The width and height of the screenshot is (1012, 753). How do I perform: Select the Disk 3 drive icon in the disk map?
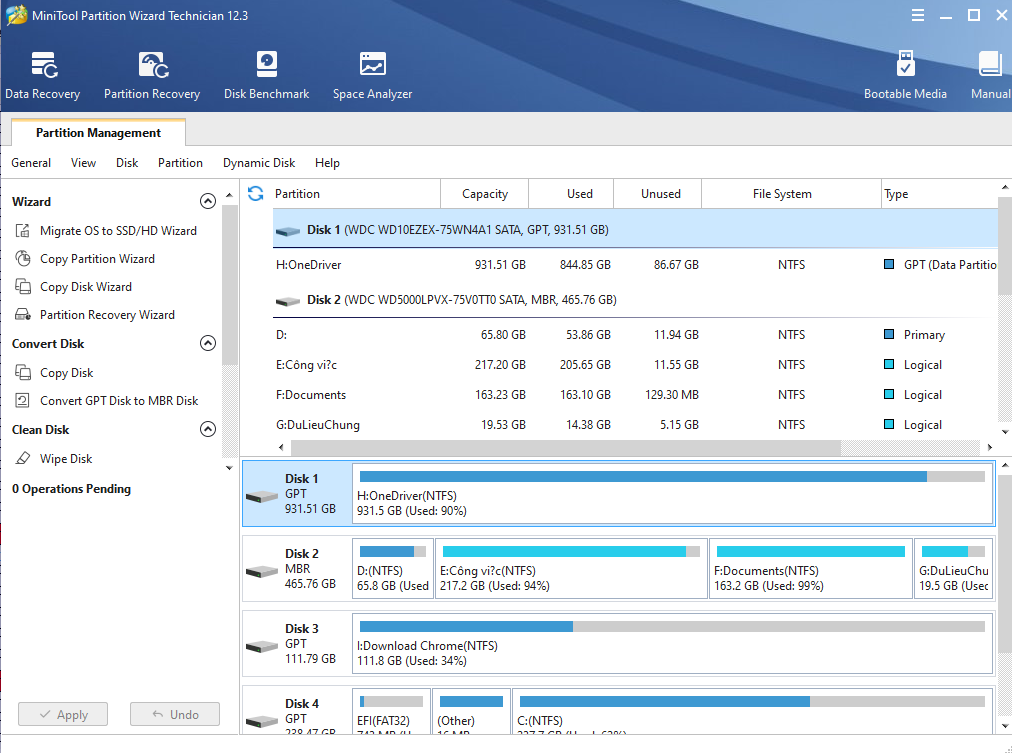click(262, 646)
